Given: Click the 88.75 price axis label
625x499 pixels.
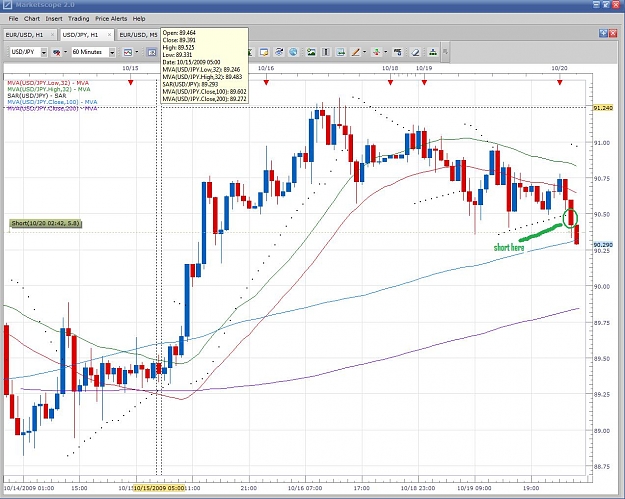Looking at the screenshot, I should coord(601,467).
